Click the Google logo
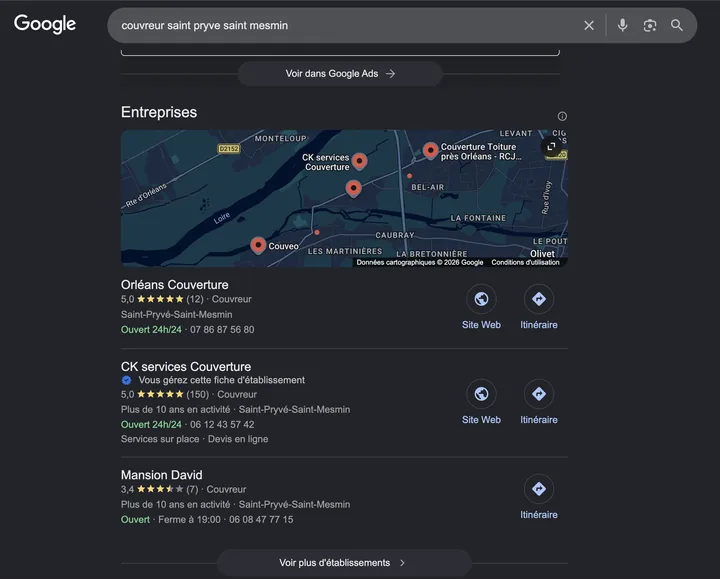This screenshot has width=720, height=579. click(45, 24)
